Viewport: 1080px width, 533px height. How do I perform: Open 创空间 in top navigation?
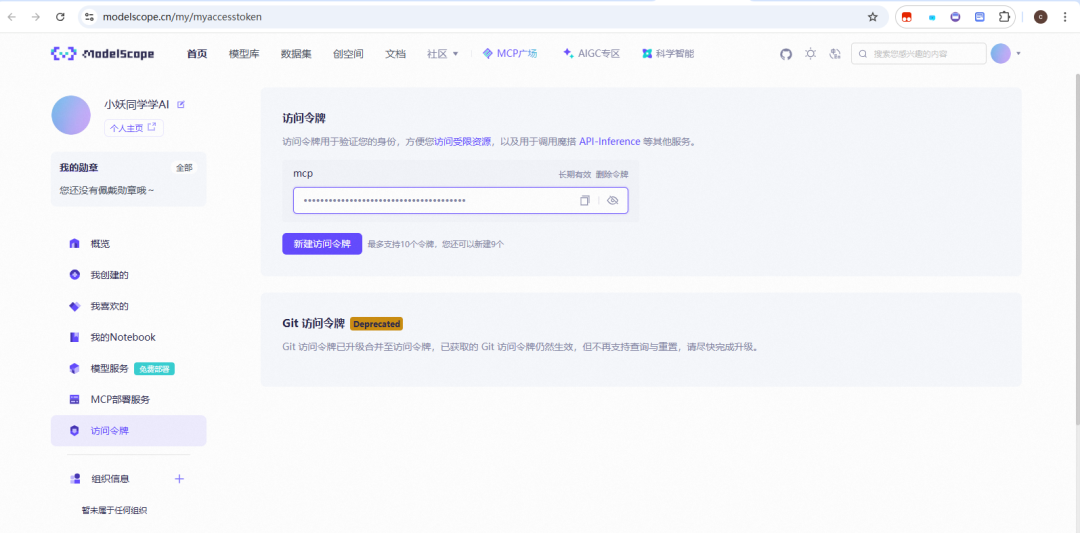click(348, 54)
